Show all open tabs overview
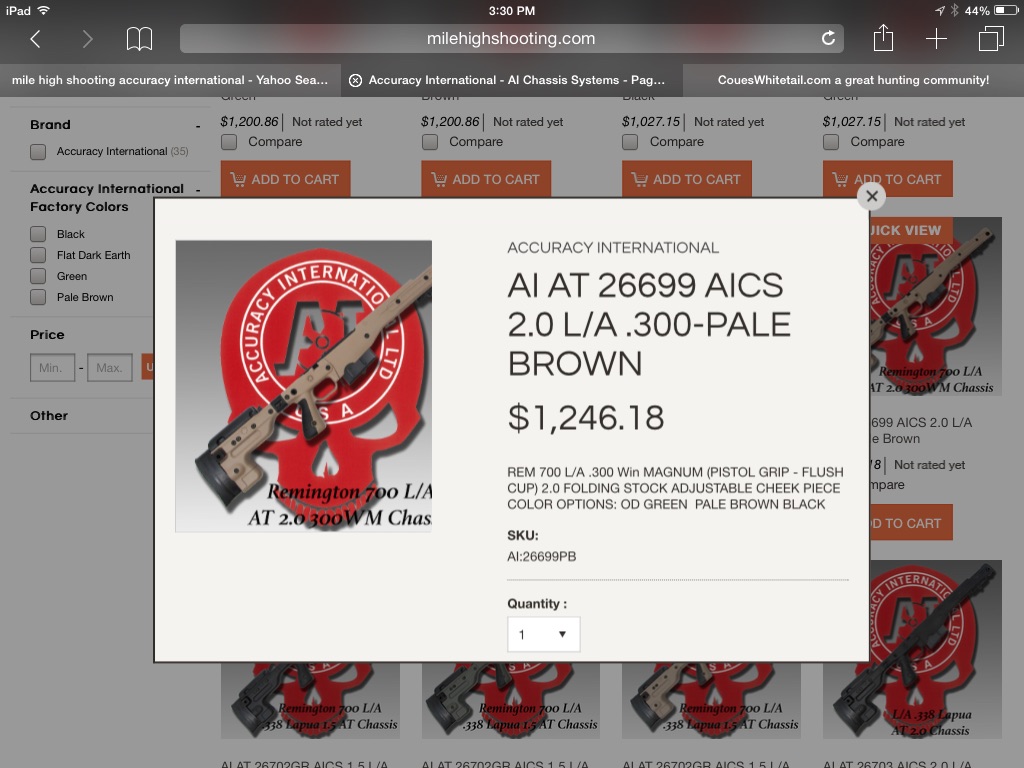1024x768 pixels. coord(991,39)
